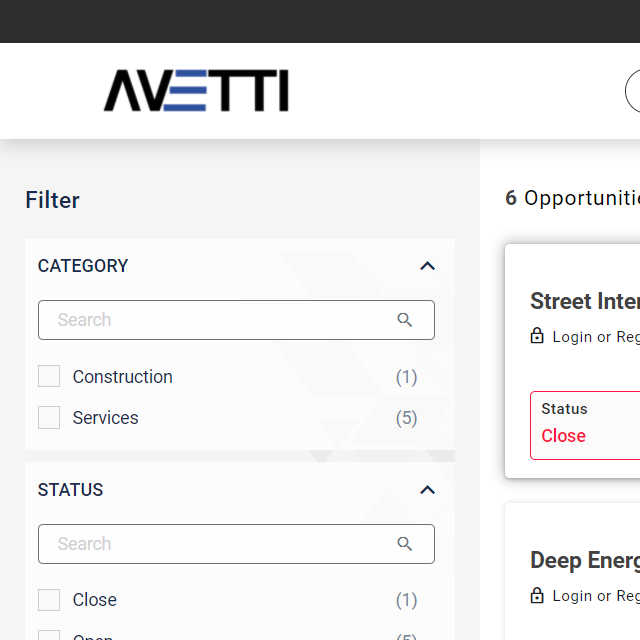This screenshot has width=640, height=640.
Task: Click the Filter heading
Action: point(53,200)
